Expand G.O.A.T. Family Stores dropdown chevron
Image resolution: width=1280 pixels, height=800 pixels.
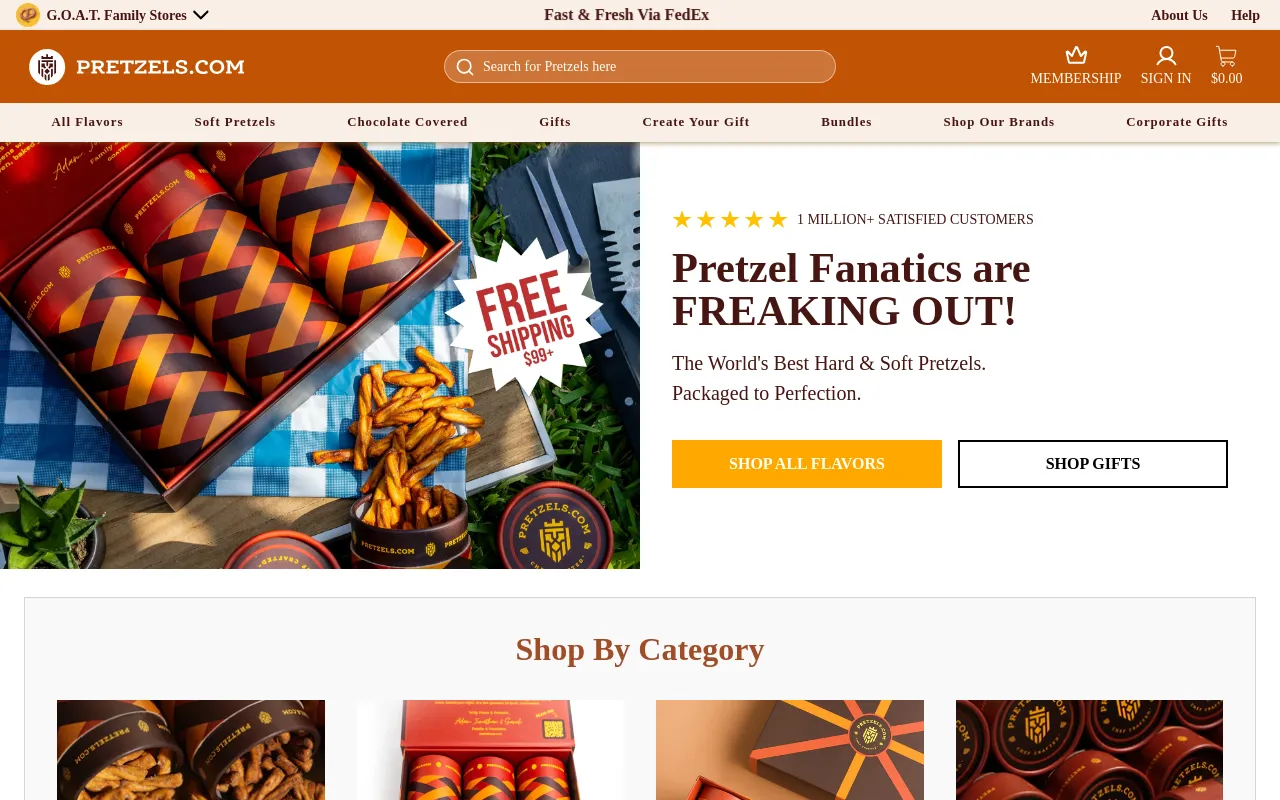[x=201, y=15]
